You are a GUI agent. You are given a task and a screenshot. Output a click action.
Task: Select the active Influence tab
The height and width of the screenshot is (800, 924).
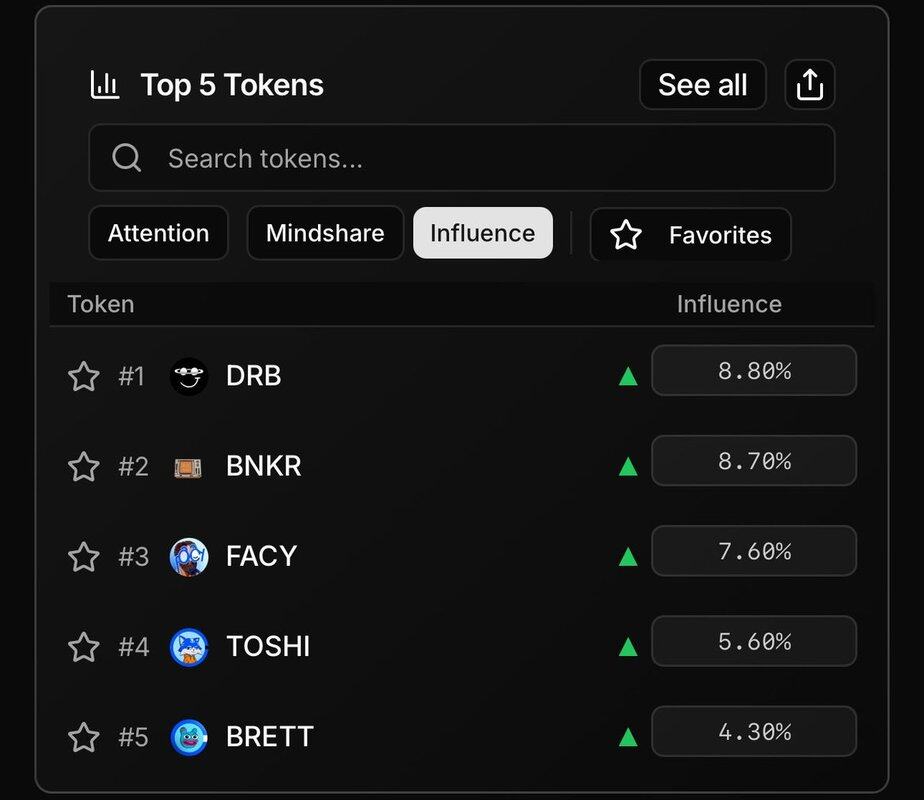(x=483, y=233)
